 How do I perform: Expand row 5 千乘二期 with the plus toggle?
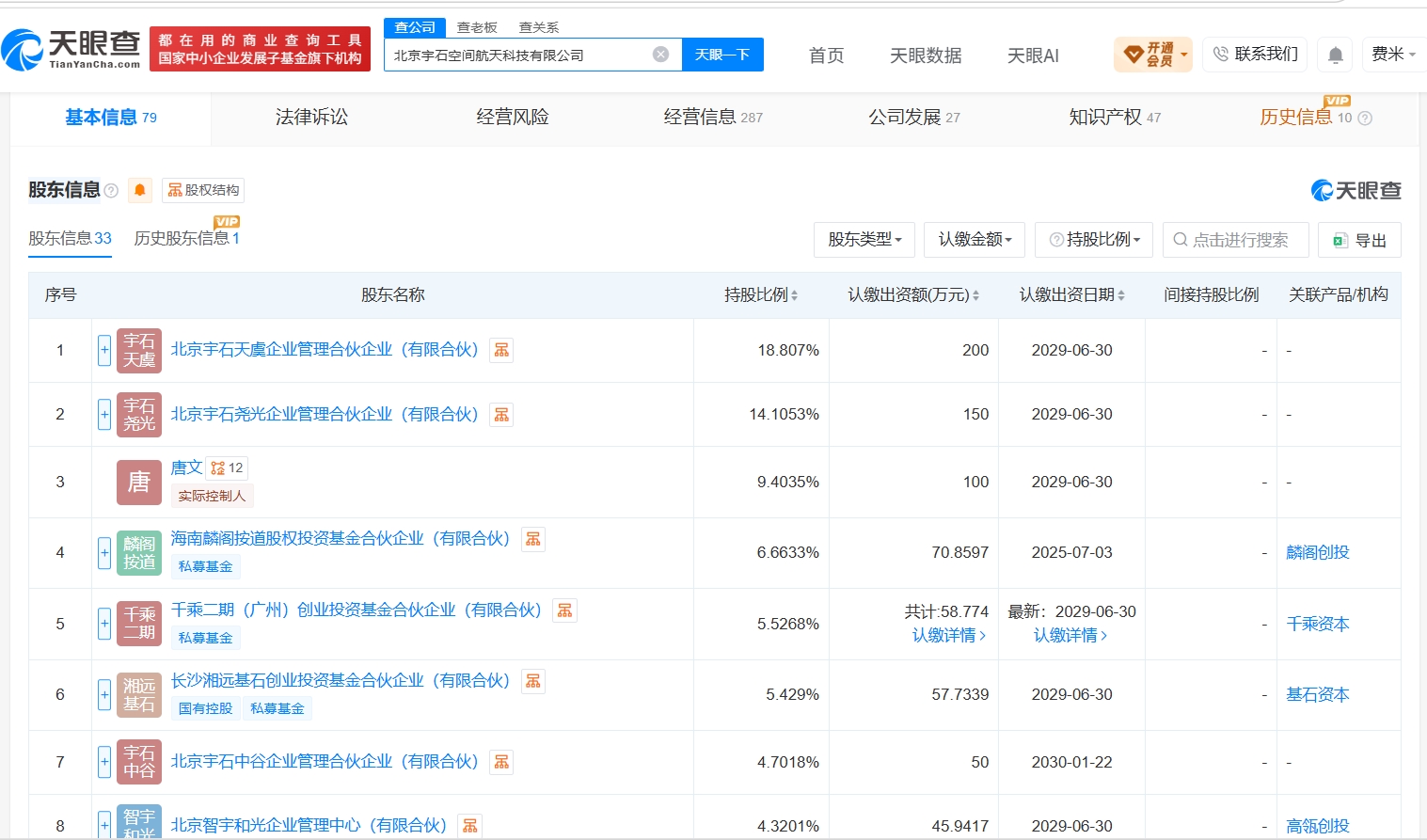[104, 624]
